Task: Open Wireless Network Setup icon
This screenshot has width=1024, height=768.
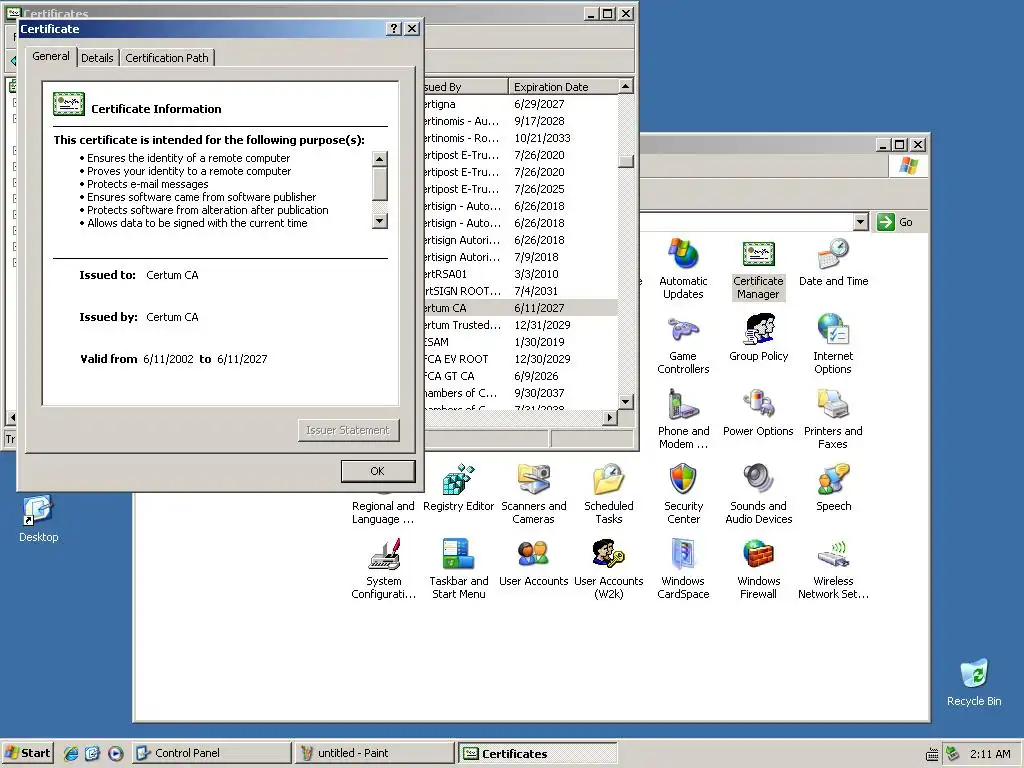Action: [833, 569]
